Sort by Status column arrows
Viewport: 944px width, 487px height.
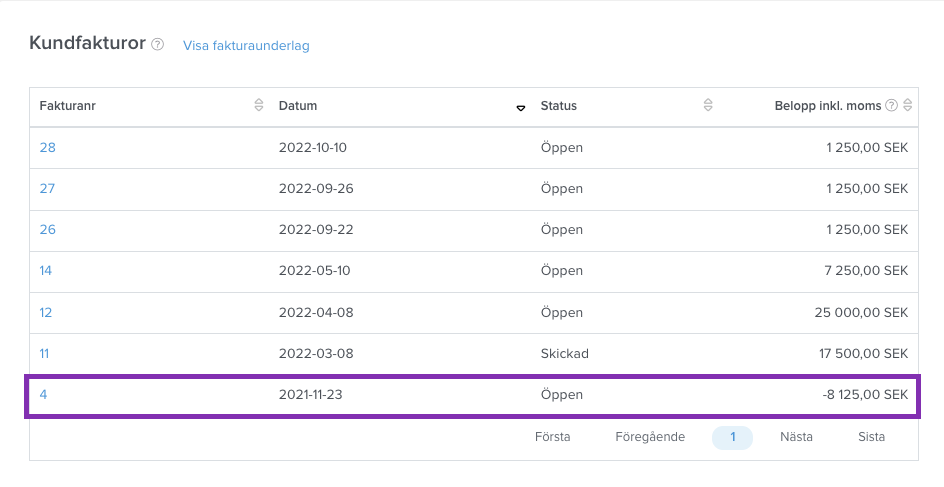pos(708,105)
